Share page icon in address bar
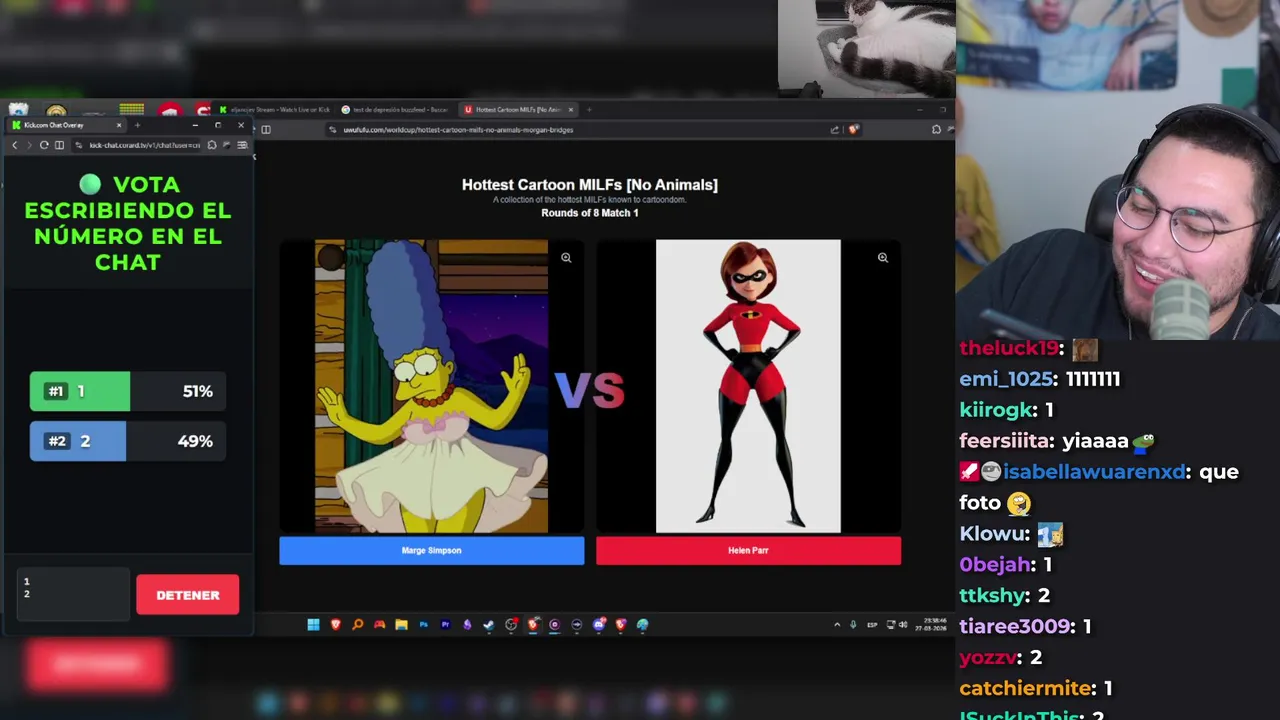Viewport: 1280px width, 720px height. 834,129
